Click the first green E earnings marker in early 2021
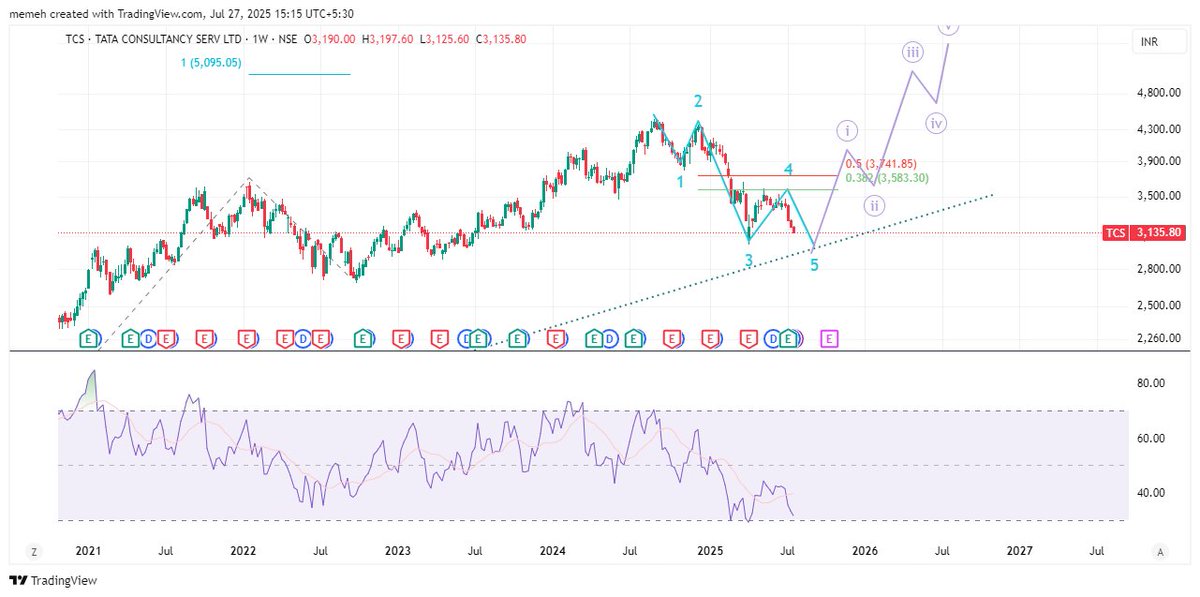 tap(88, 340)
